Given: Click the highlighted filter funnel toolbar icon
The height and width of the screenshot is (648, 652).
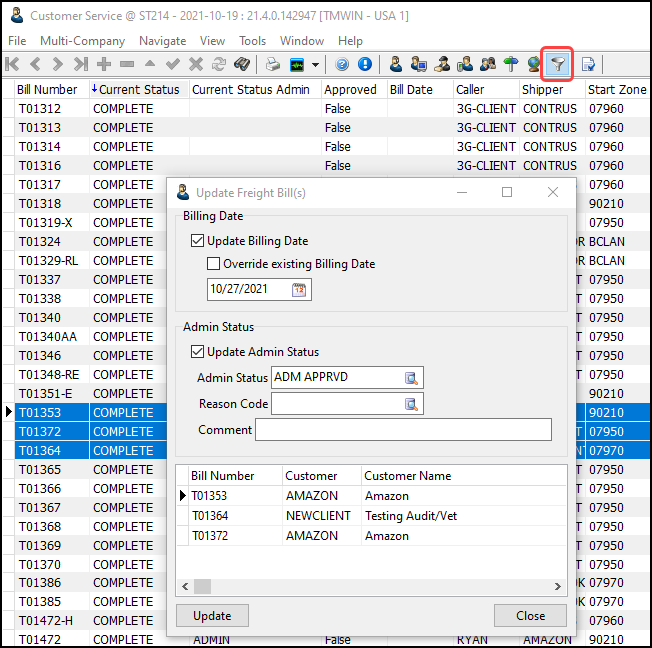Looking at the screenshot, I should 559,64.
